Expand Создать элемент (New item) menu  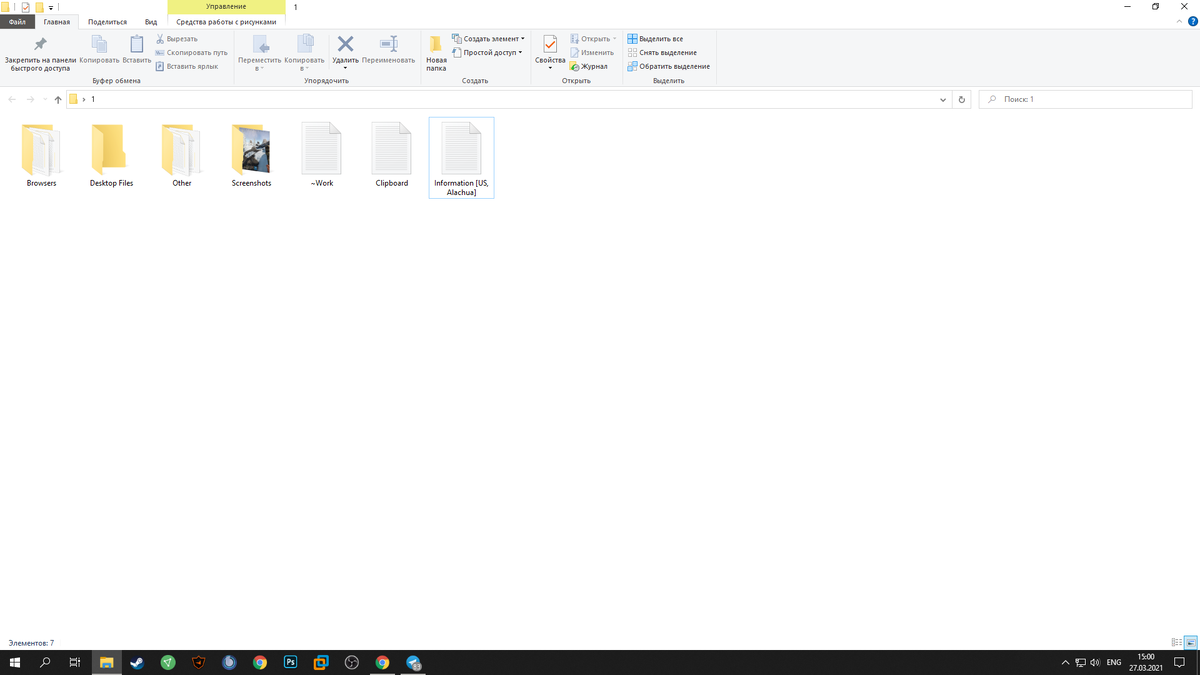coord(488,39)
